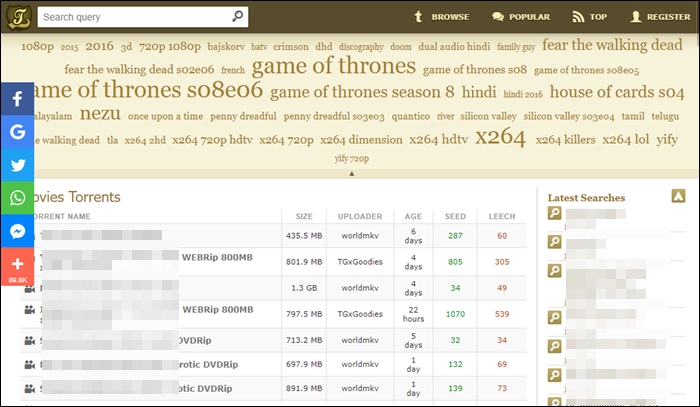Share on Facebook from the sidebar
This screenshot has height=407, width=700.
(17, 99)
